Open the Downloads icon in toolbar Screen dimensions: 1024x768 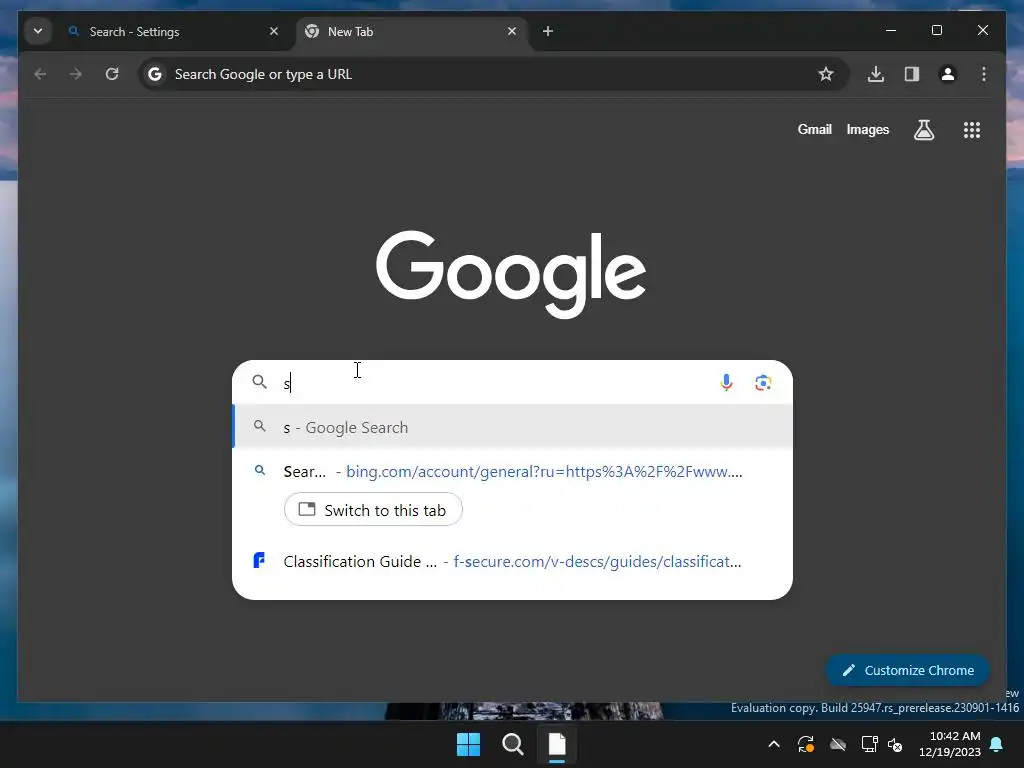876,74
